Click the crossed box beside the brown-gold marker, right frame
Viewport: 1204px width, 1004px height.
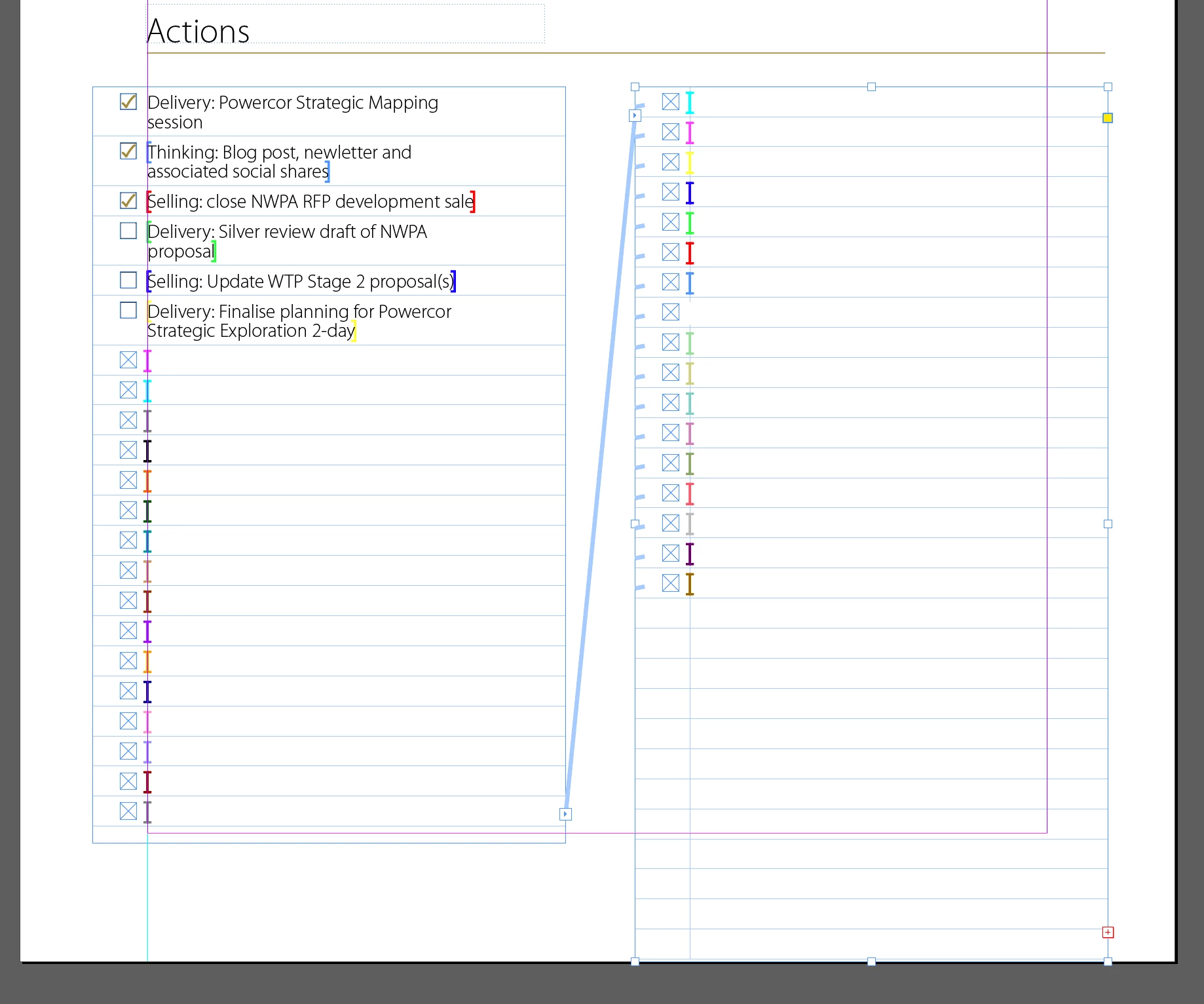[671, 583]
